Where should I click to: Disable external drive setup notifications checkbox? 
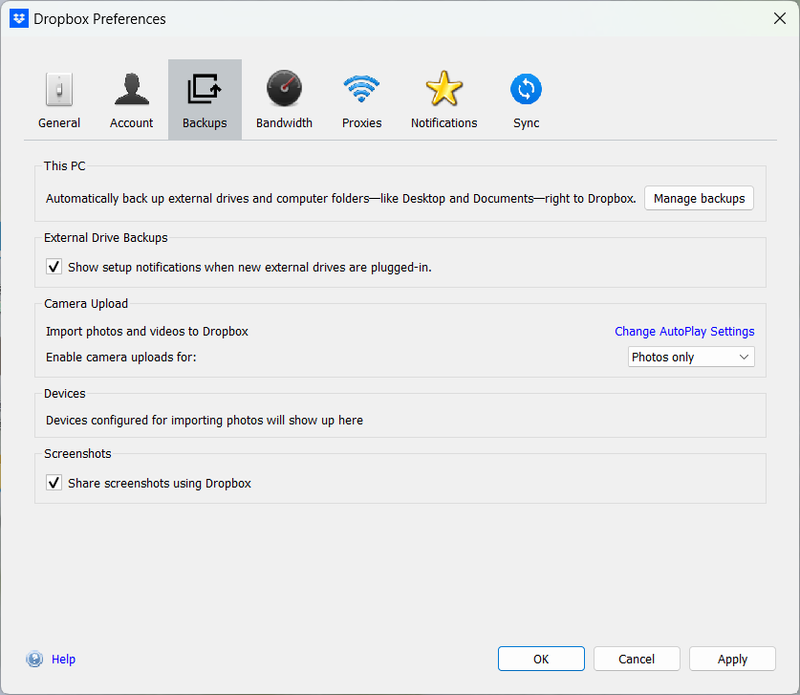click(55, 267)
